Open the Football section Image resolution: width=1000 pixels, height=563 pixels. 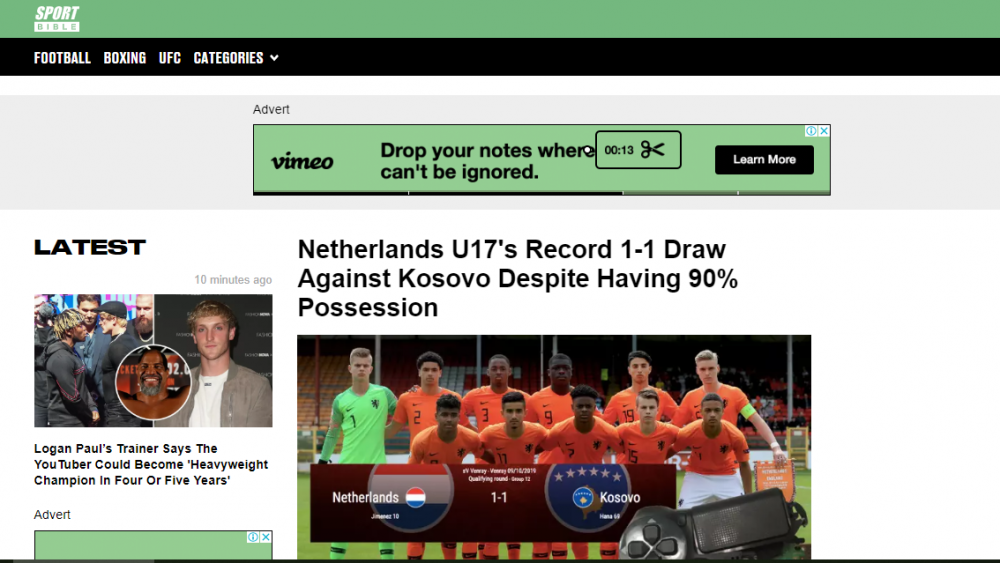click(62, 58)
